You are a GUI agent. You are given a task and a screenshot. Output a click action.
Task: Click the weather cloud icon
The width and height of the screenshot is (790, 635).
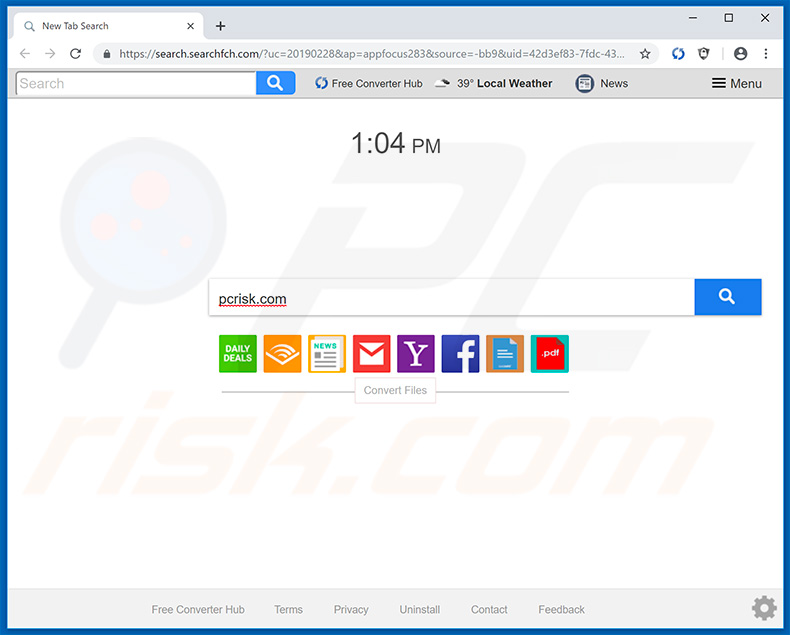(x=442, y=83)
